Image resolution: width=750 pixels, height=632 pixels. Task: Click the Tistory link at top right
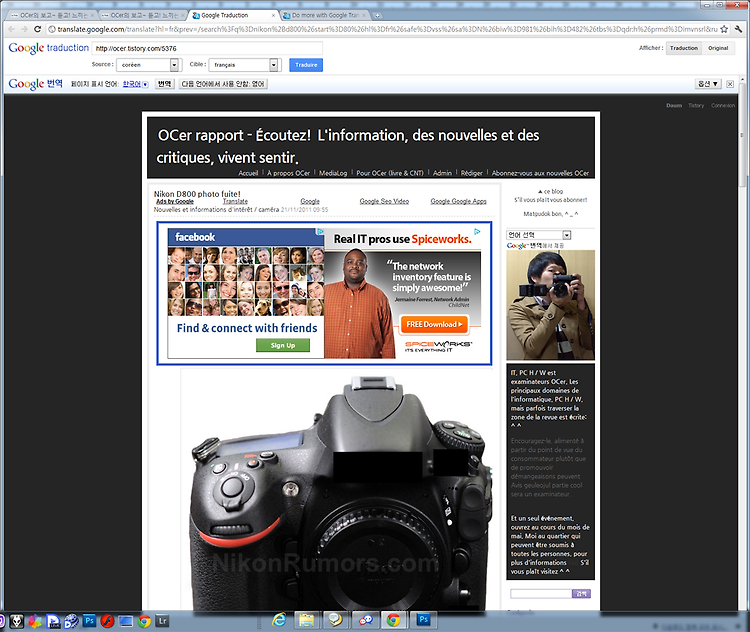click(696, 105)
